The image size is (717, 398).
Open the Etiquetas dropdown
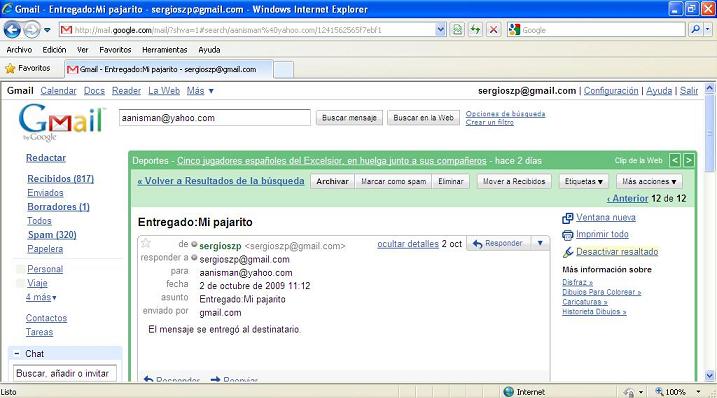(x=583, y=182)
